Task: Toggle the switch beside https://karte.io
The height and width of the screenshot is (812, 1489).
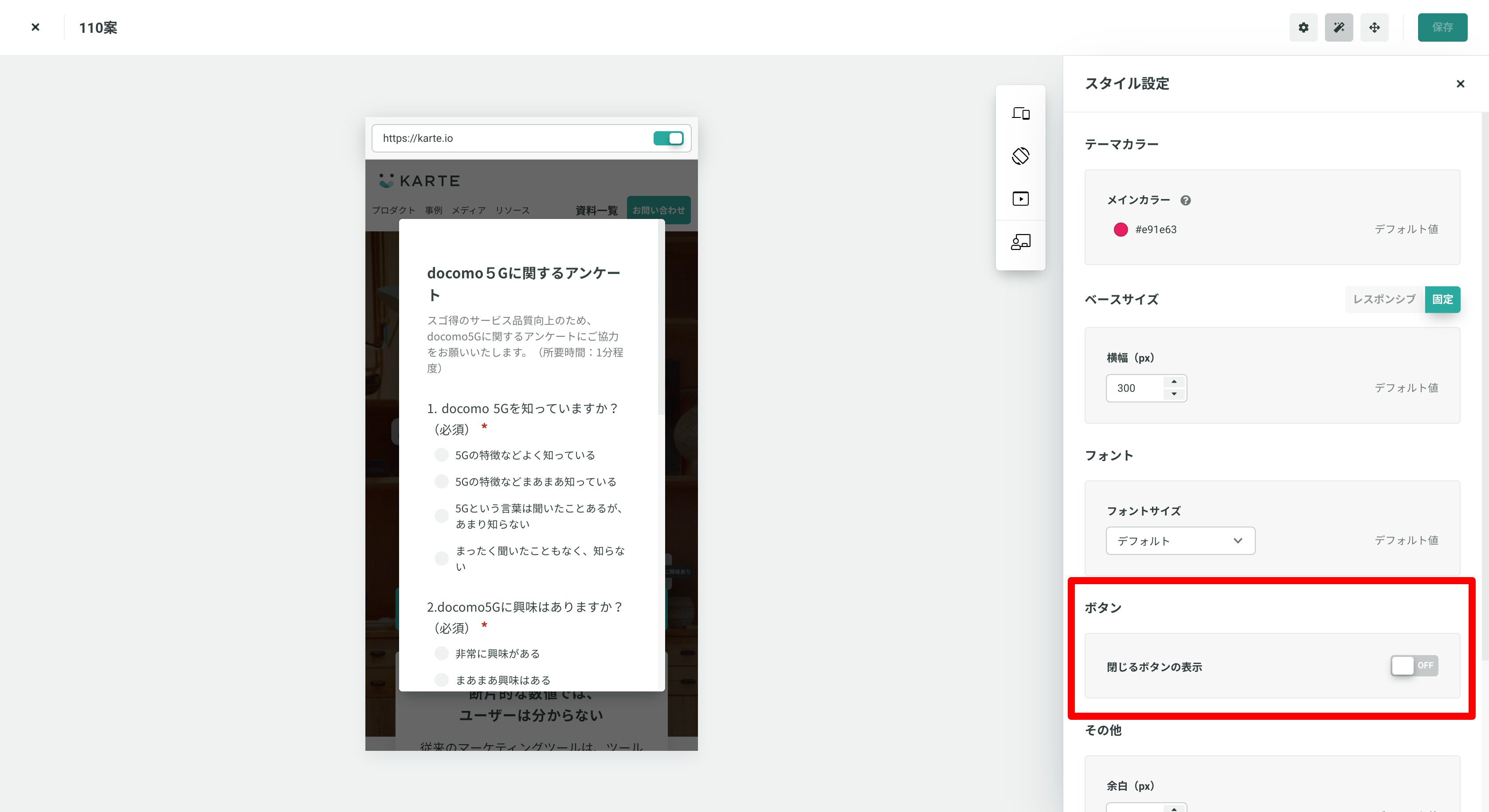Action: (x=668, y=138)
